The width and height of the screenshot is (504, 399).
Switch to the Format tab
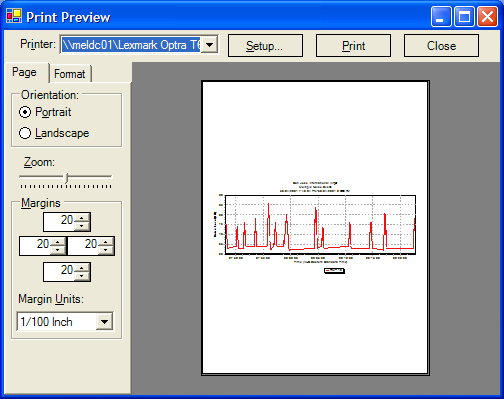[70, 74]
